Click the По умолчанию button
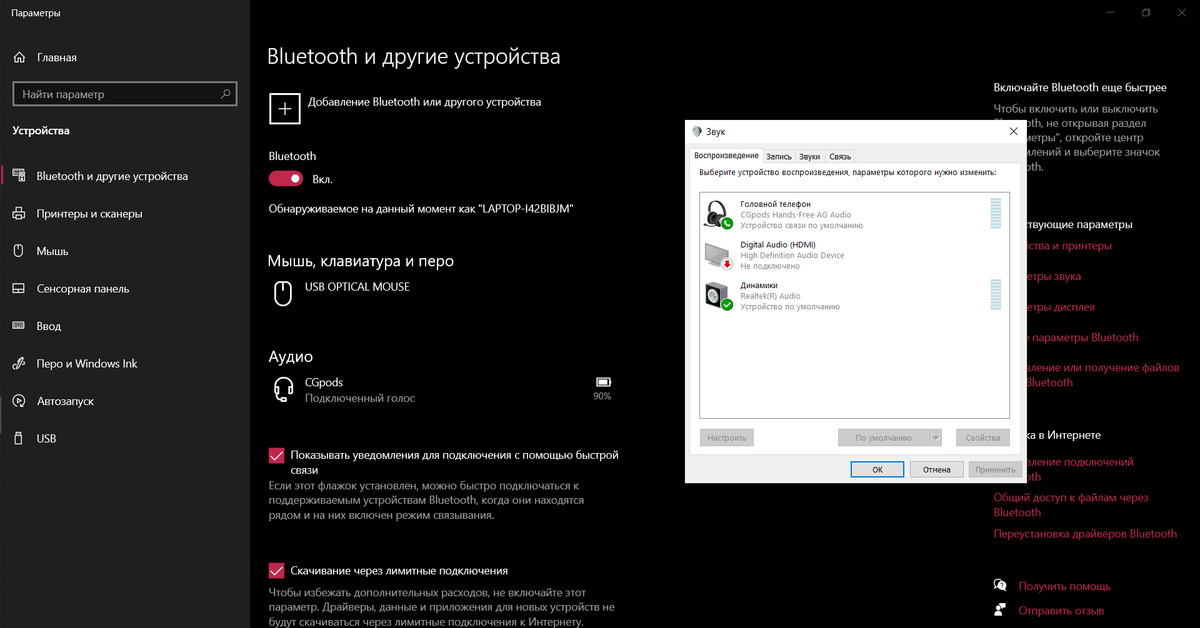Screen dimensions: 1200x628 point(884,437)
